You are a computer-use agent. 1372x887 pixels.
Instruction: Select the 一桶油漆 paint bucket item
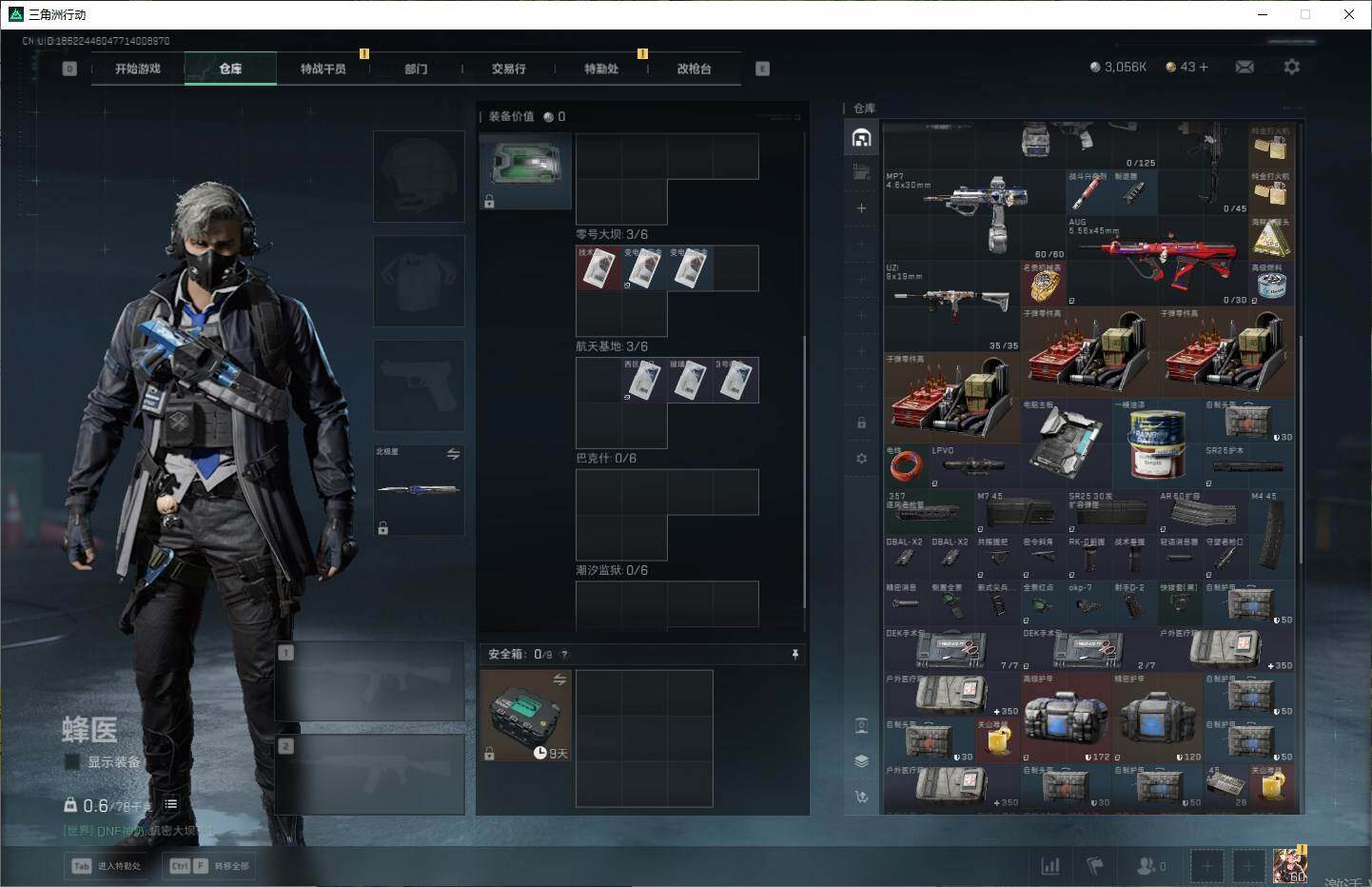tap(1157, 444)
